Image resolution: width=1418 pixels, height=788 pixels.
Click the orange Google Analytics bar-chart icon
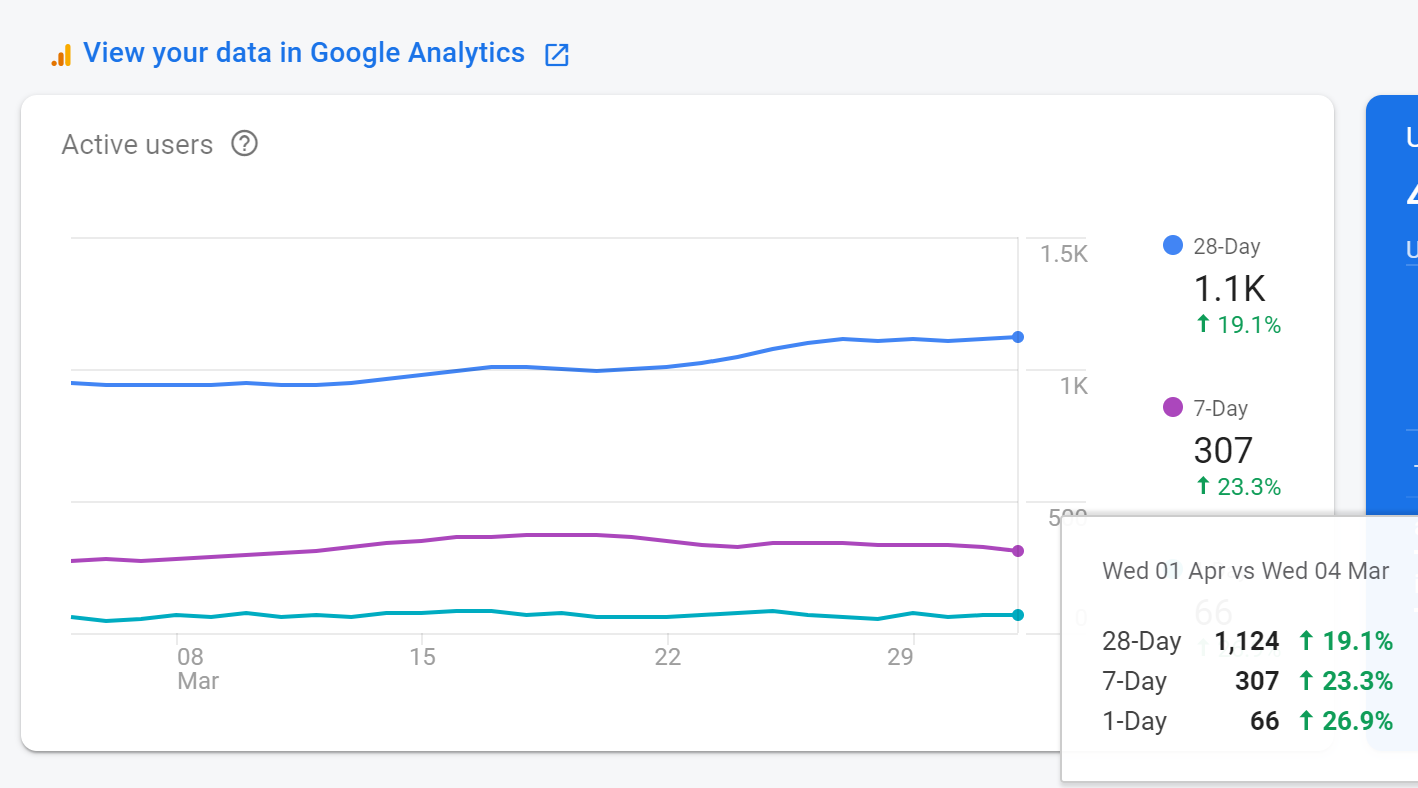pos(62,55)
